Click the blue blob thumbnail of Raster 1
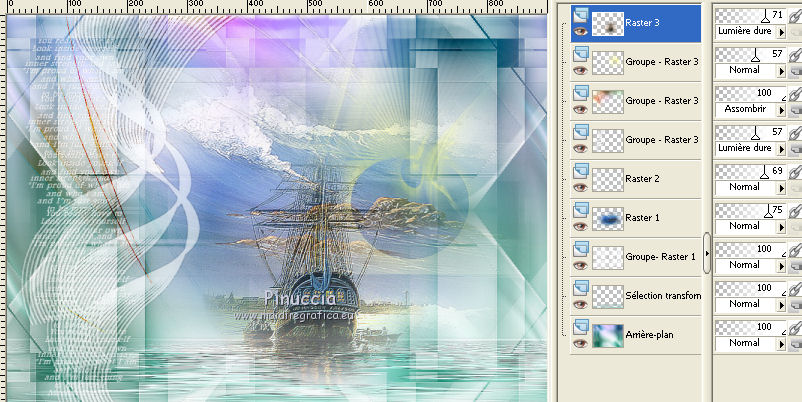 [x=608, y=218]
